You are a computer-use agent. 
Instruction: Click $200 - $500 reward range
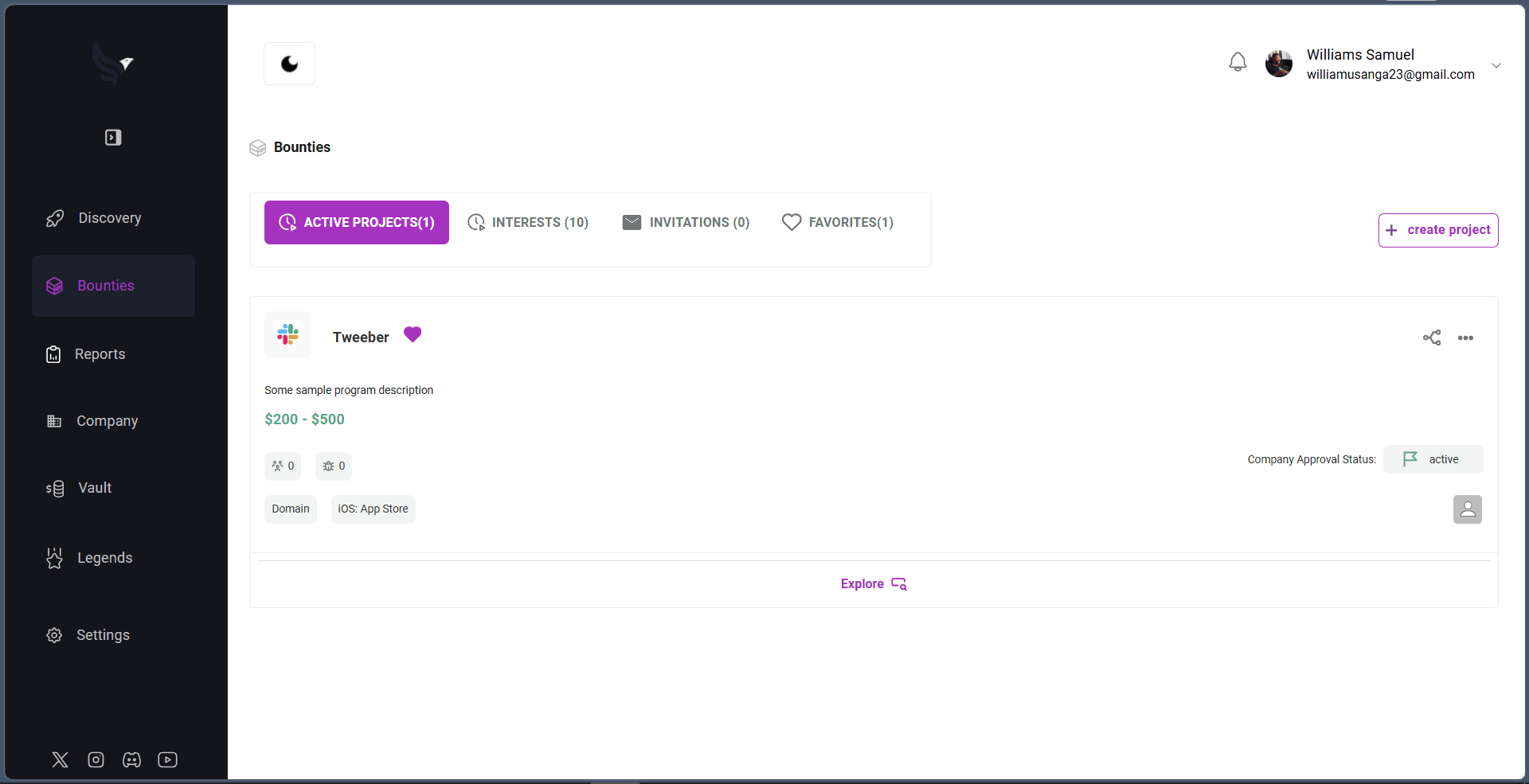tap(304, 419)
